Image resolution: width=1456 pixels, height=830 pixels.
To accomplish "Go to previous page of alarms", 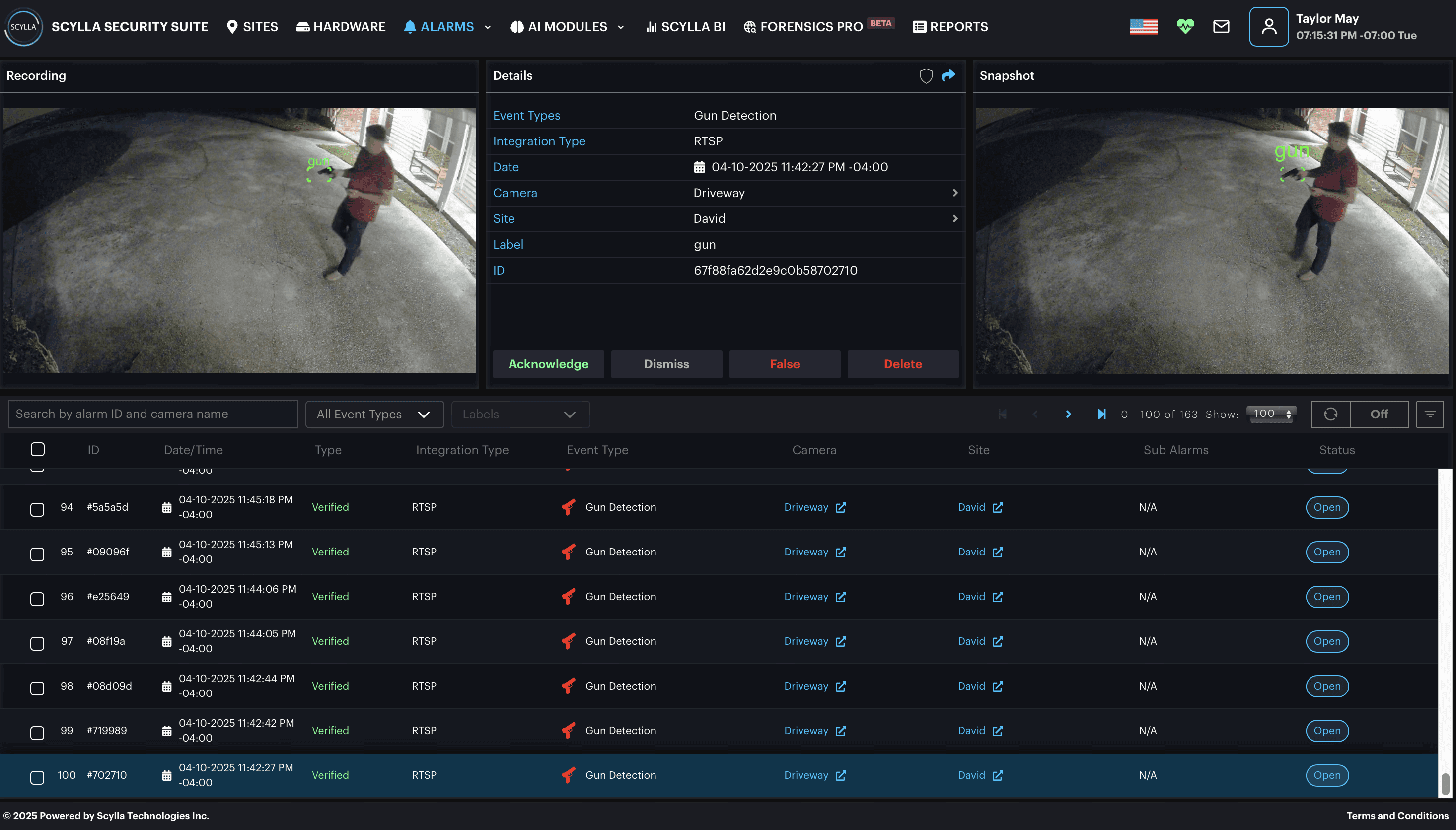I will [1035, 415].
